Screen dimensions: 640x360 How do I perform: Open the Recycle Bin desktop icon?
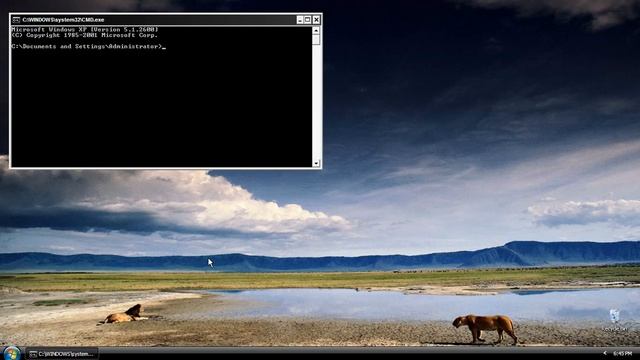614,320
